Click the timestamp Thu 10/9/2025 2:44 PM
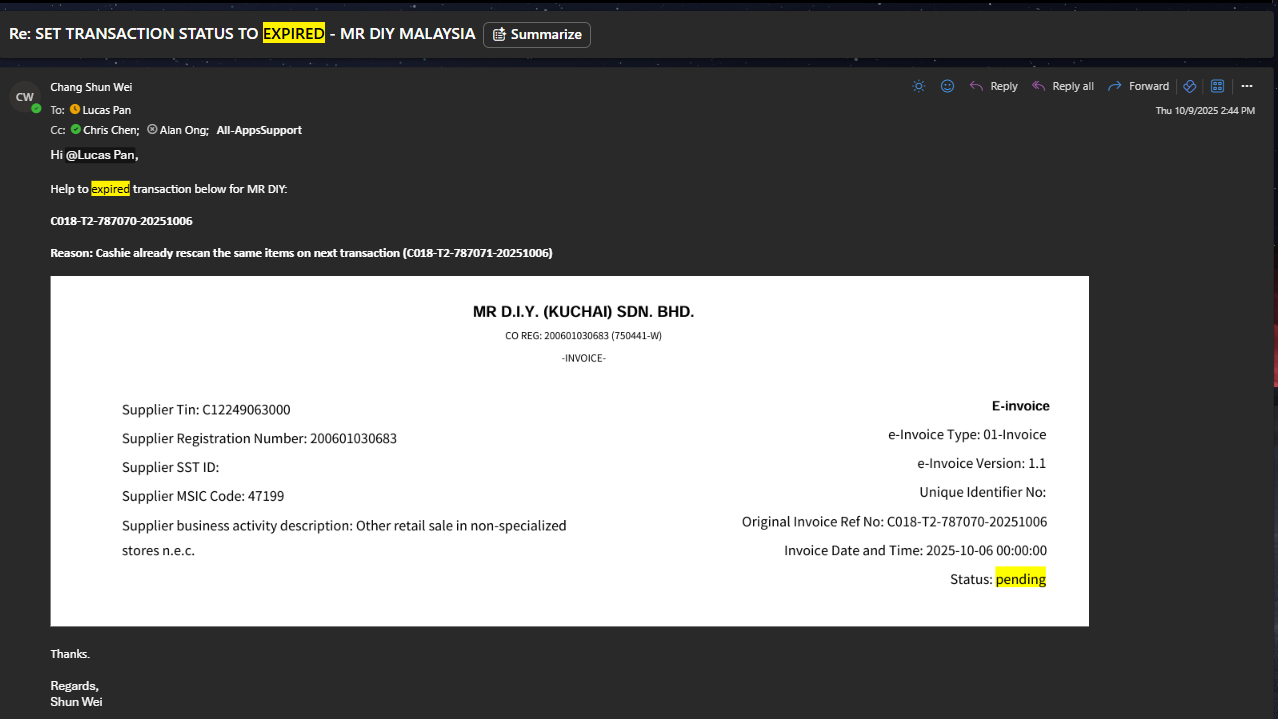1278x719 pixels. pyautogui.click(x=1205, y=111)
